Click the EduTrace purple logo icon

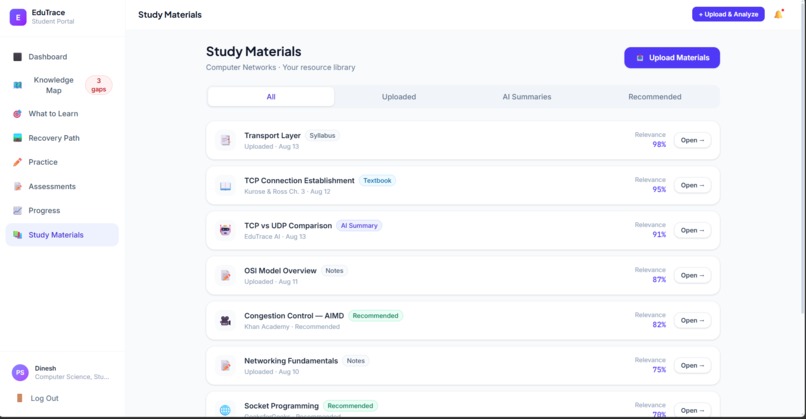click(x=18, y=17)
